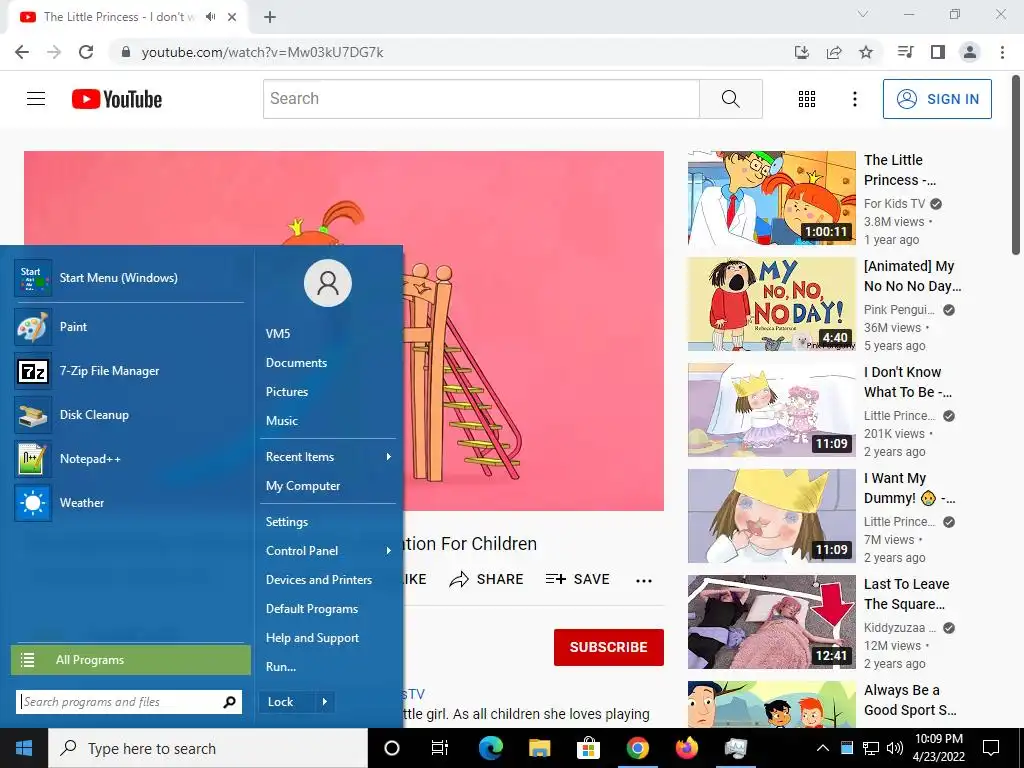Open YouTube settings three-dot menu
1024x768 pixels.
click(855, 99)
